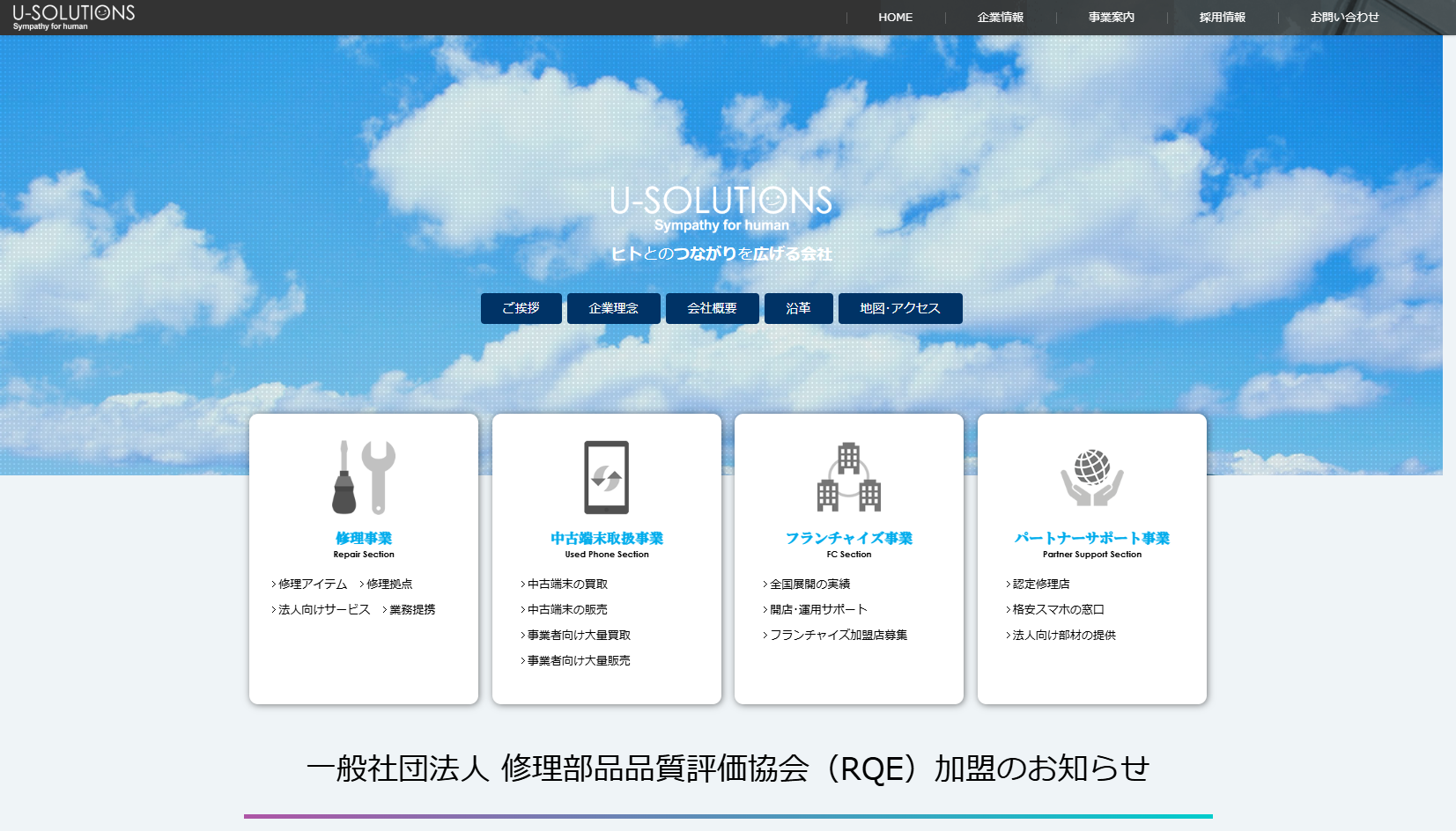
Task: Open the HOME menu item
Action: click(895, 18)
